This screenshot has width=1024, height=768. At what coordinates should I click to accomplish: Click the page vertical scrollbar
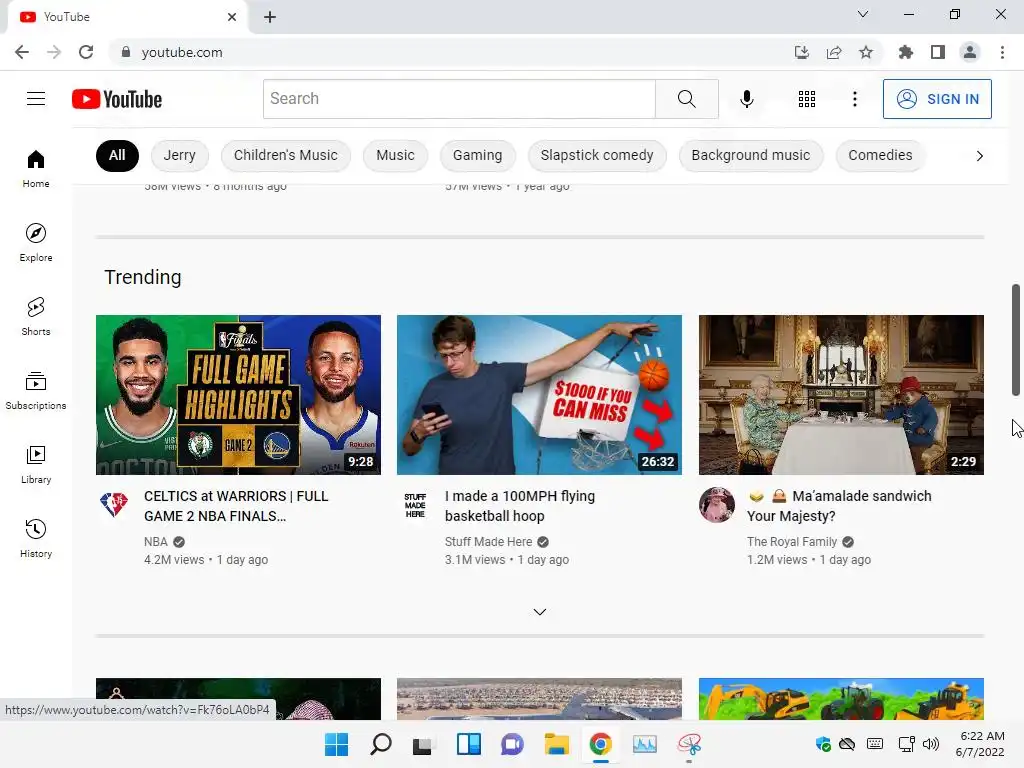1016,340
